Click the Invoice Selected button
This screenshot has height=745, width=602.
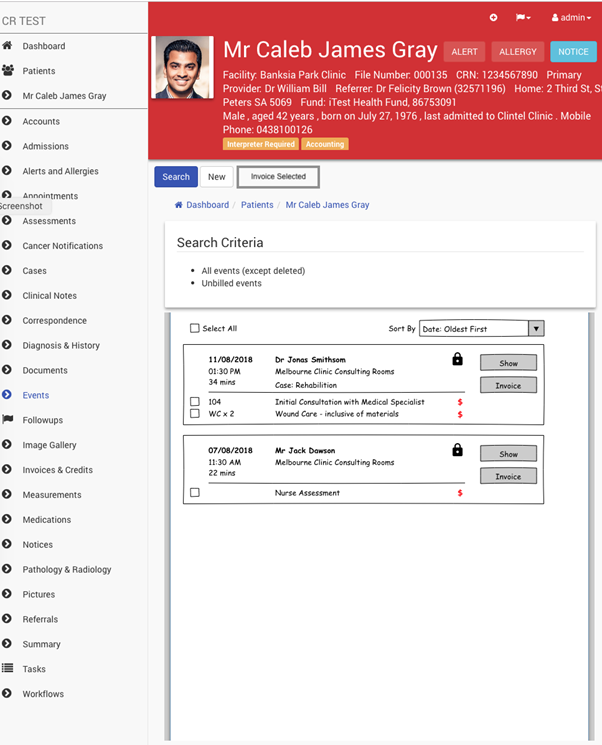click(278, 177)
